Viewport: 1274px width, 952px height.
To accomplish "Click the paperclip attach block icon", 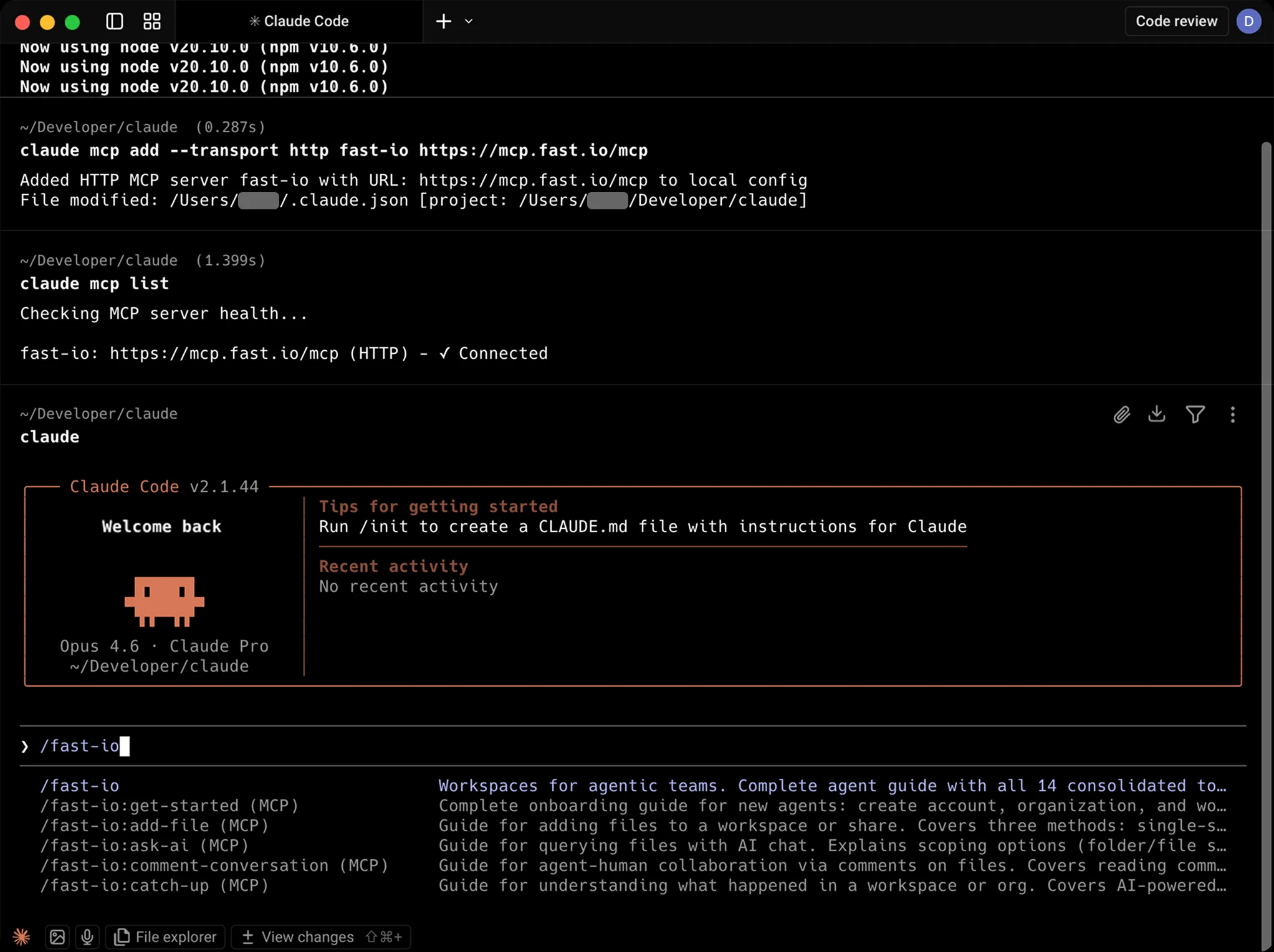I will [x=1121, y=415].
